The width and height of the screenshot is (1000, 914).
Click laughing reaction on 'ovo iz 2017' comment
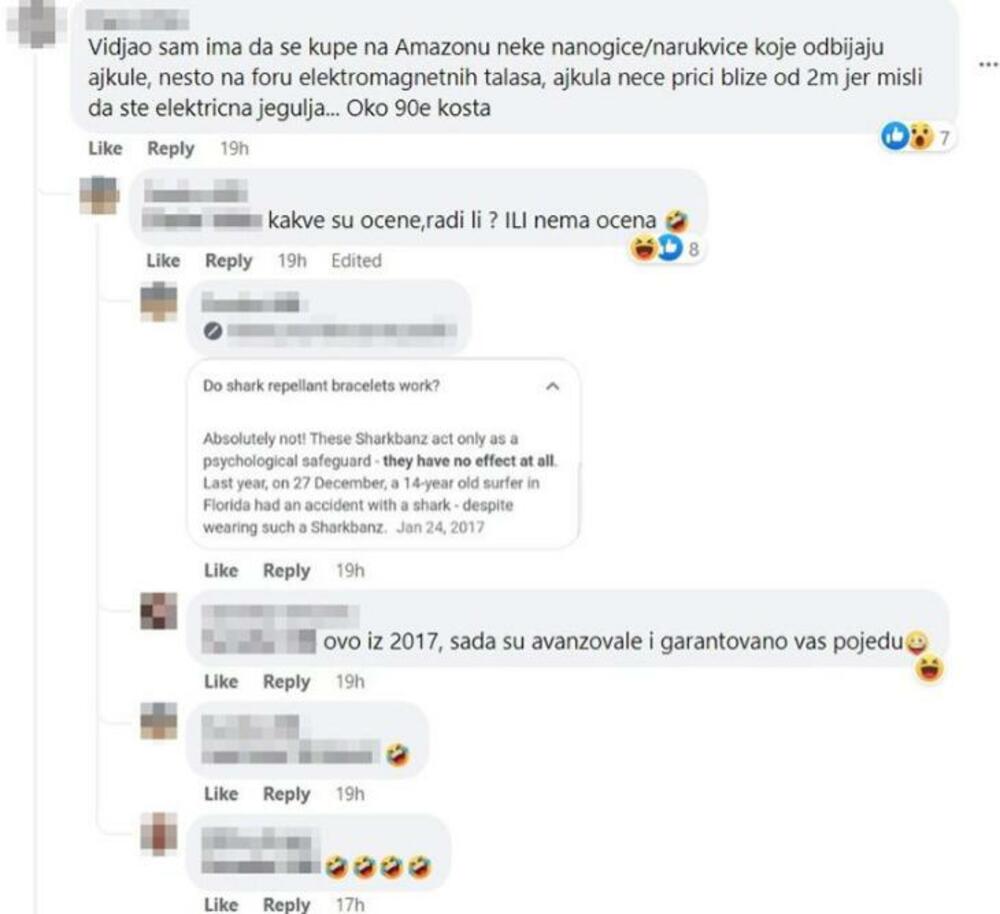click(x=929, y=670)
